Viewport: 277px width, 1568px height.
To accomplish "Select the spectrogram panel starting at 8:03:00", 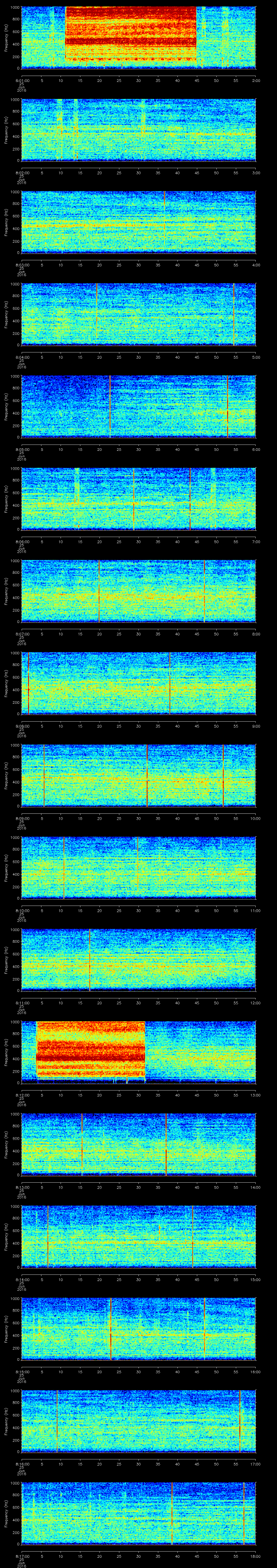I will pos(138,222).
